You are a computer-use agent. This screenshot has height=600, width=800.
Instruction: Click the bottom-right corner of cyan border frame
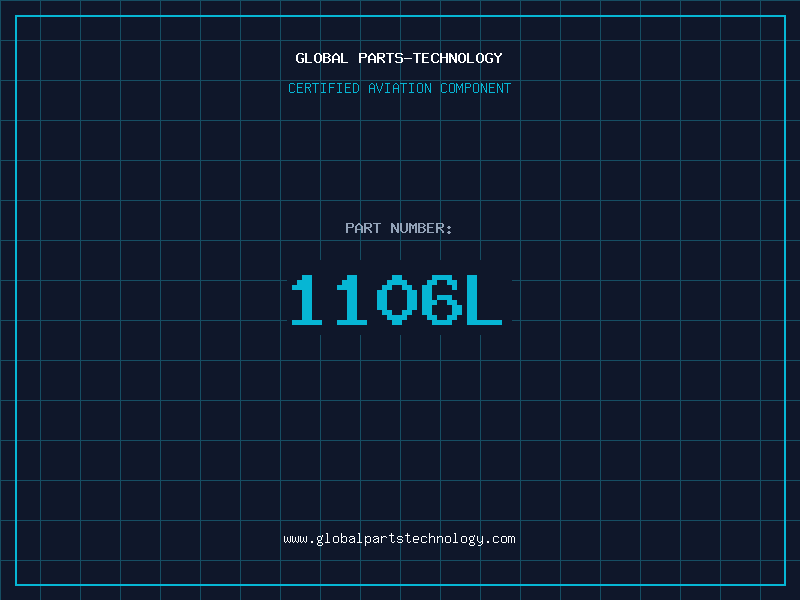click(x=784, y=584)
